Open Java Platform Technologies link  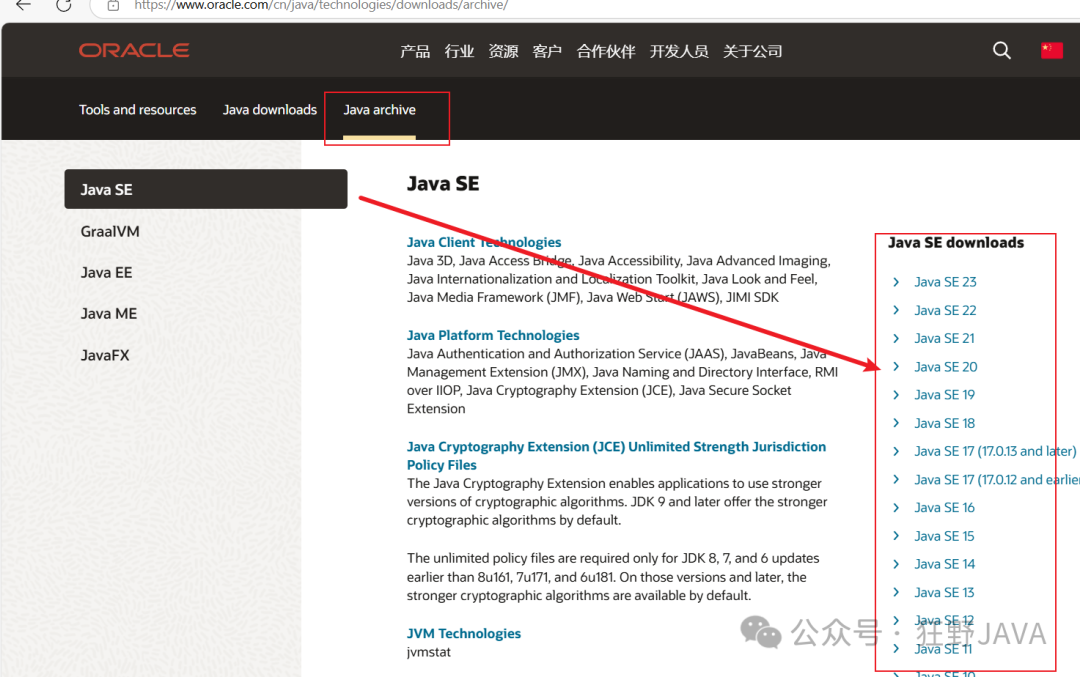pos(492,335)
